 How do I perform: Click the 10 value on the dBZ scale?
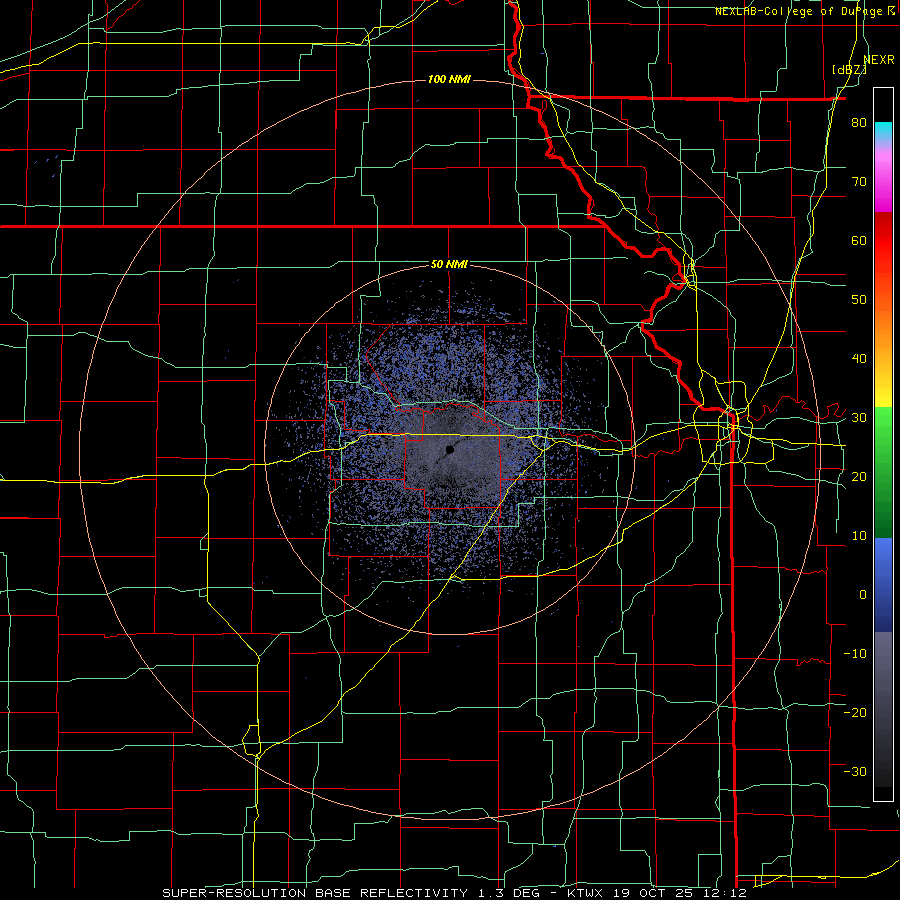859,536
